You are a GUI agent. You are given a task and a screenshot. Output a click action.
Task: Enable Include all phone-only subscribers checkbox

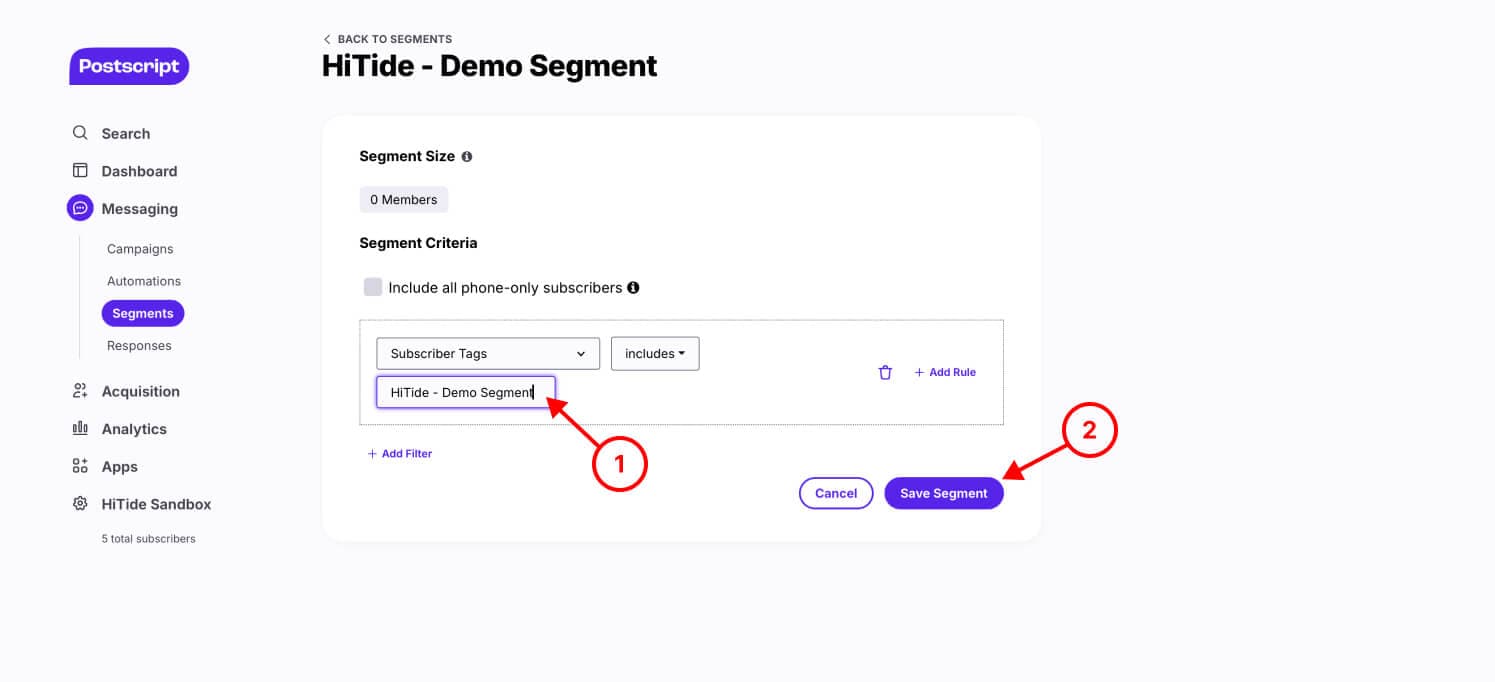[x=373, y=287]
